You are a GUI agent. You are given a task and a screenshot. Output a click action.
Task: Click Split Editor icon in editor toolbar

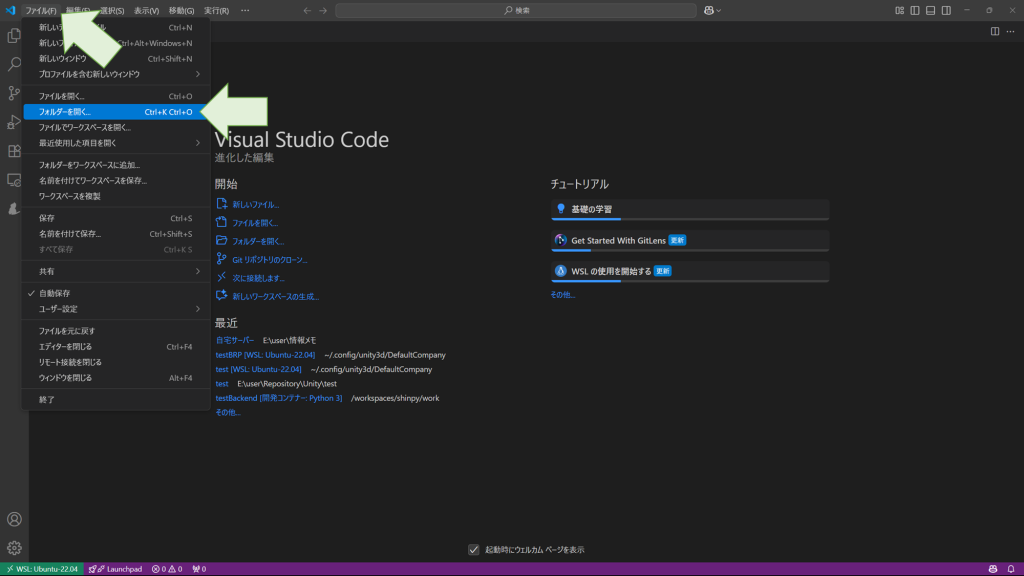(995, 31)
